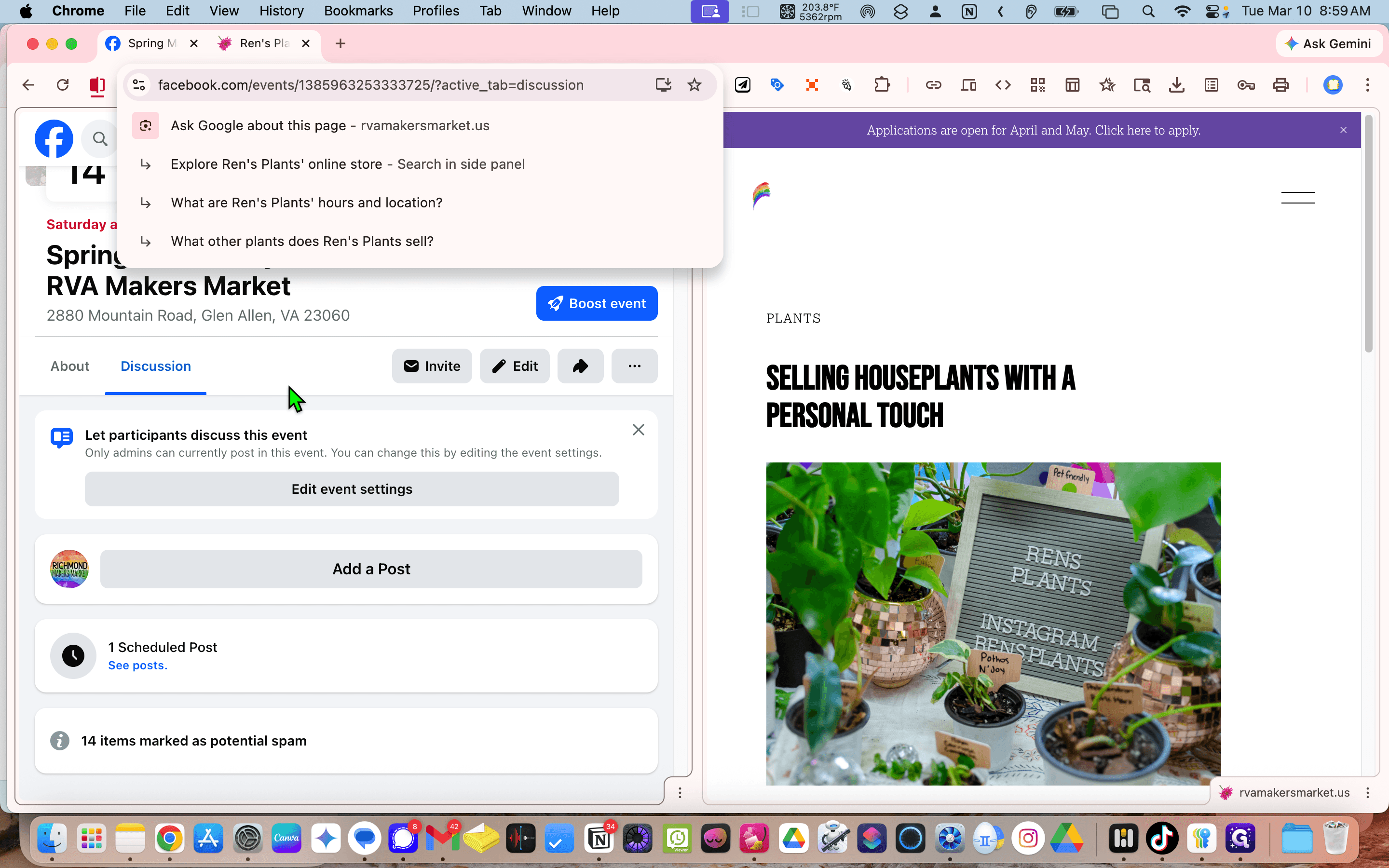Viewport: 1389px width, 868px height.
Task: Open the hamburger menu on rvamakersmarket site
Action: click(1298, 198)
